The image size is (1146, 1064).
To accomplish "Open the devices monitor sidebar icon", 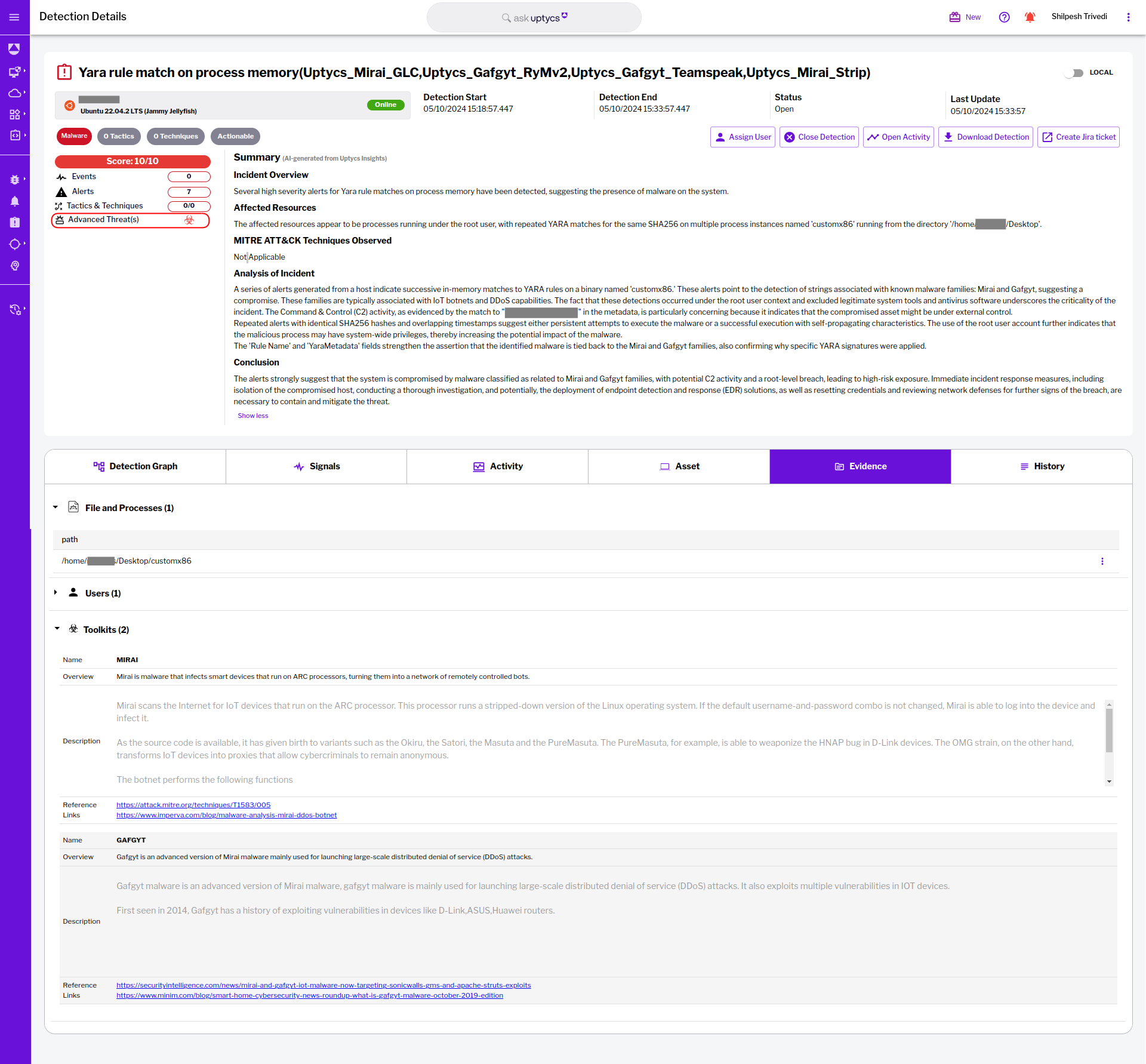I will point(14,72).
